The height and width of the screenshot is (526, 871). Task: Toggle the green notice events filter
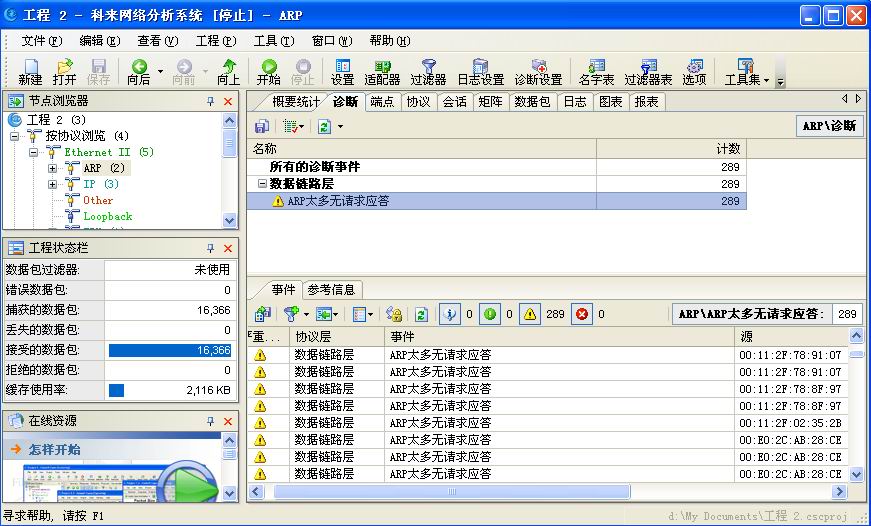click(490, 314)
